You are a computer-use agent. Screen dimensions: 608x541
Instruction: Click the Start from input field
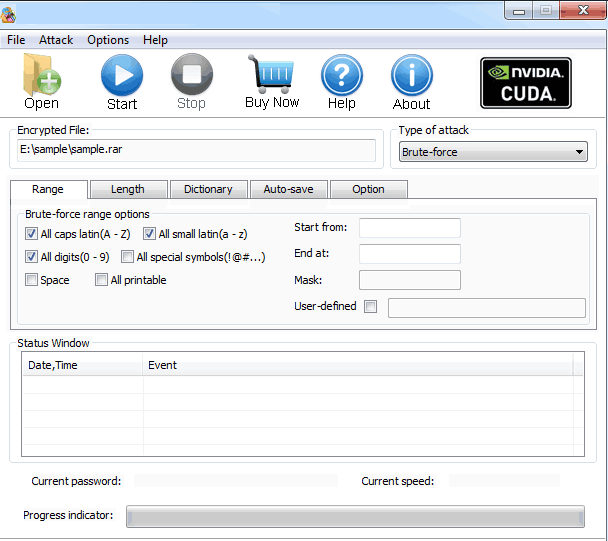[410, 228]
